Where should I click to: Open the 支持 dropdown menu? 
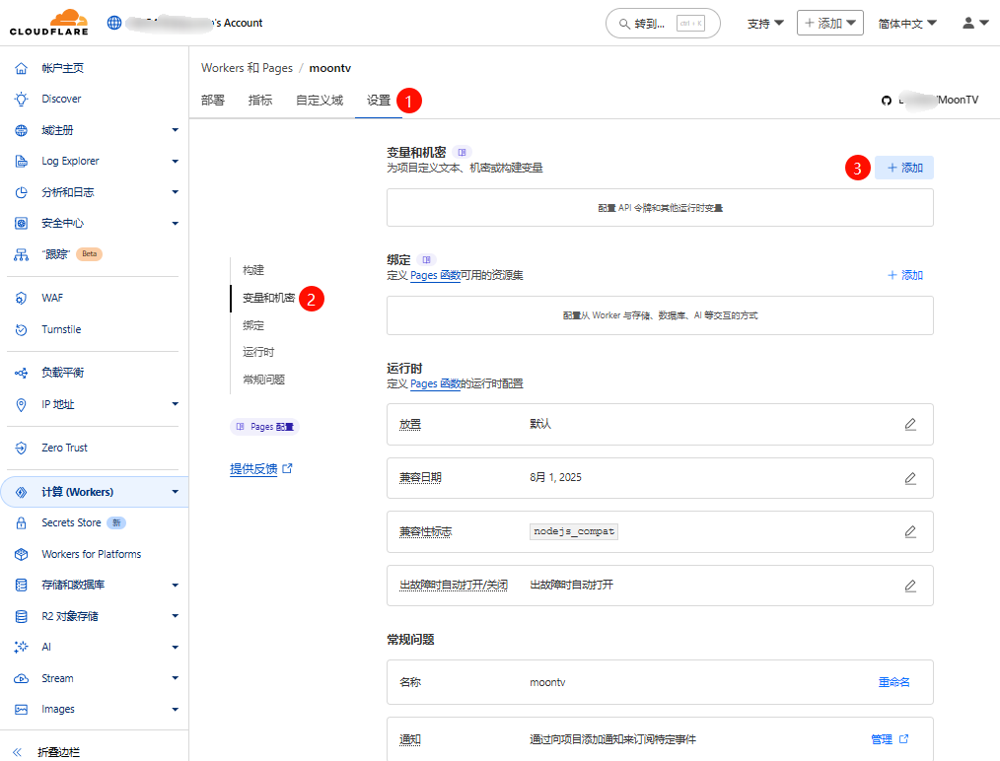coord(765,23)
